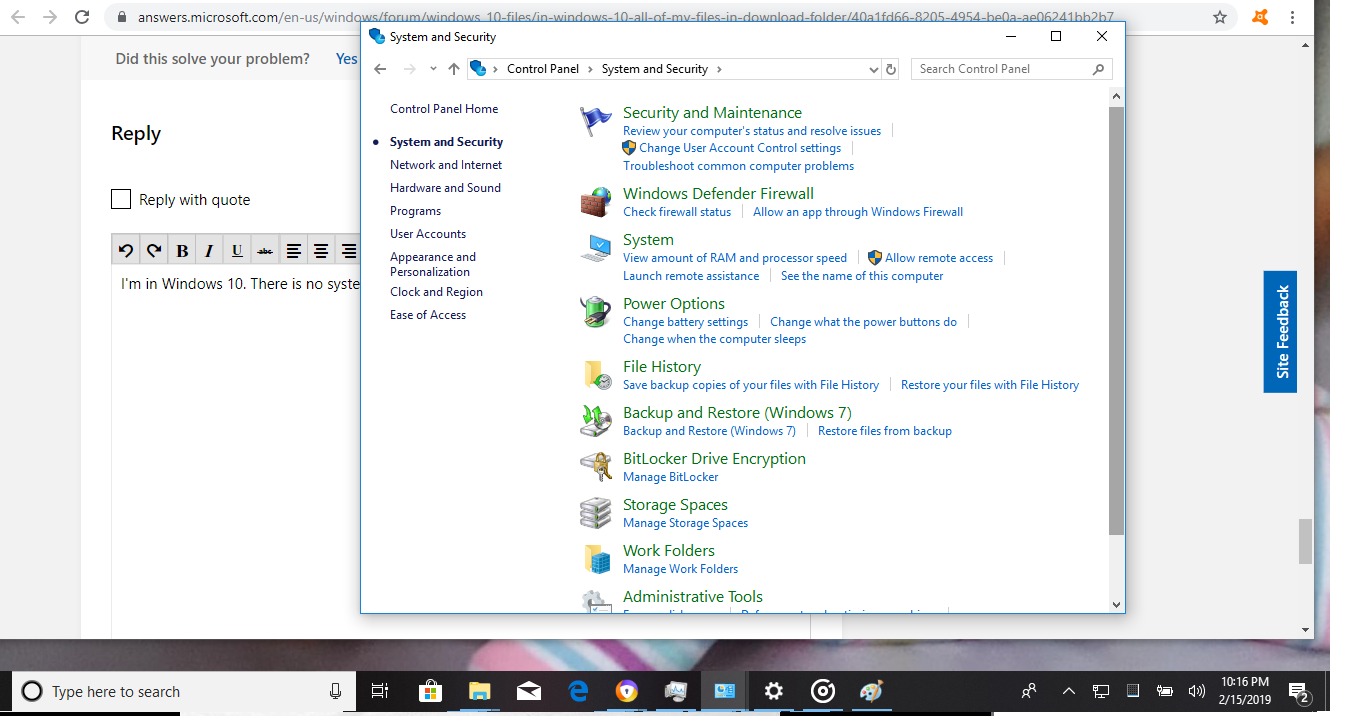Viewport: 1366px width, 720px height.
Task: Click the browser page vertical scrollbar thumb
Action: [x=1305, y=541]
